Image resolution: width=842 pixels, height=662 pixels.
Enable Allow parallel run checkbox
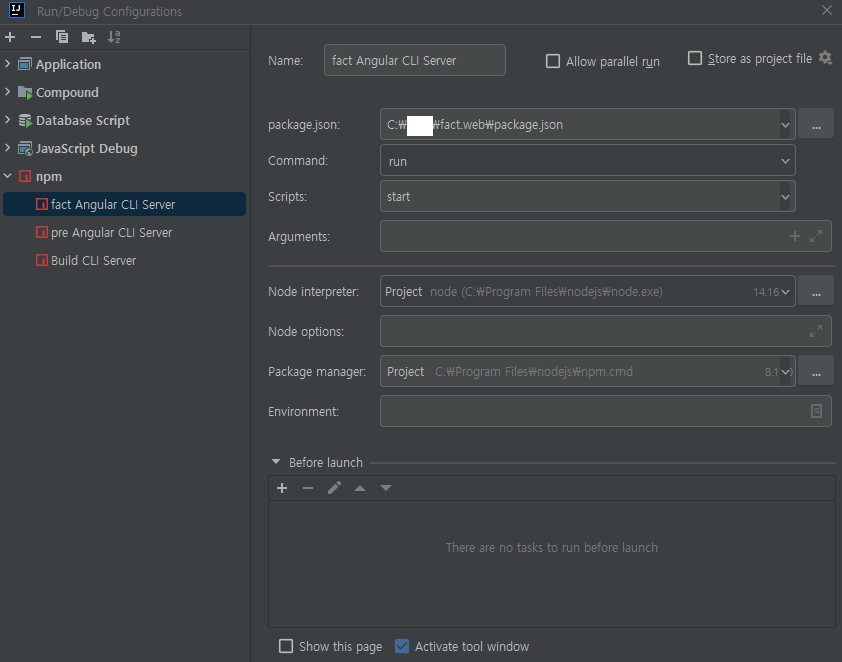(553, 61)
